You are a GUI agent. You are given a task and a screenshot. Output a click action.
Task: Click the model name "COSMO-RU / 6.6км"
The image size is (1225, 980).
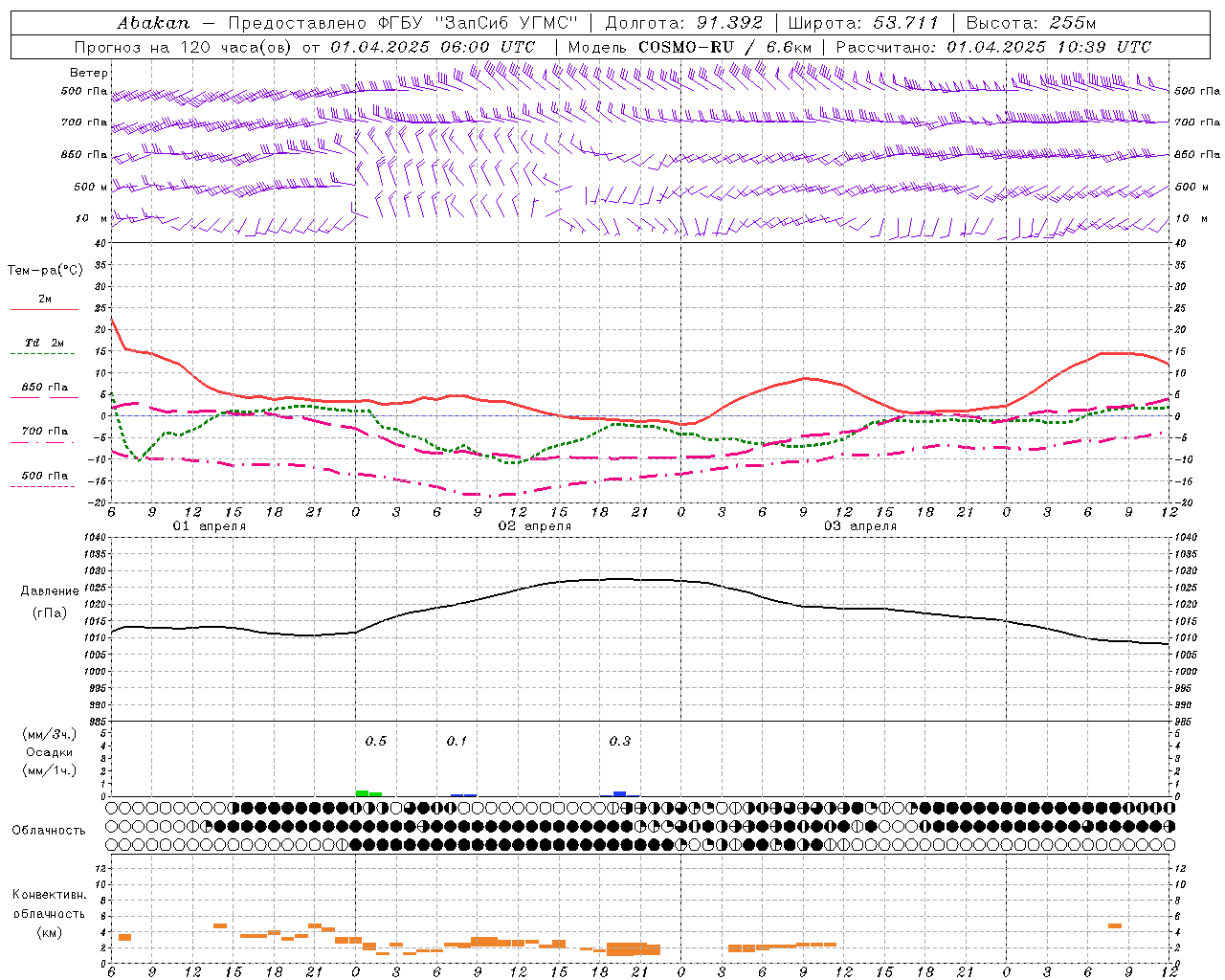pos(725,47)
